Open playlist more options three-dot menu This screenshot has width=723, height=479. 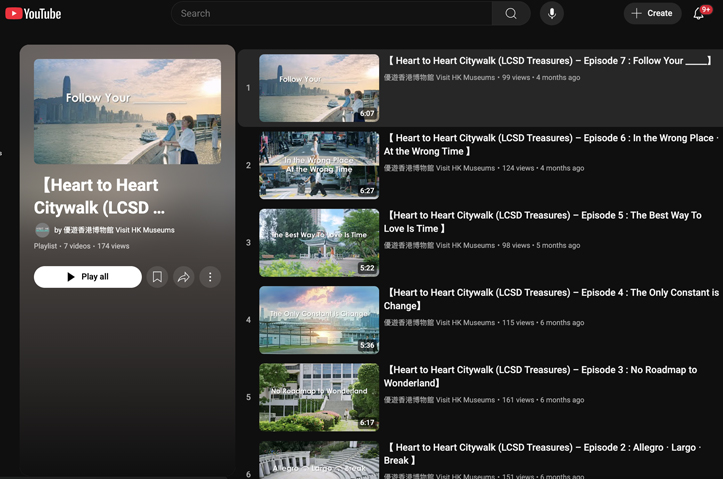tap(210, 277)
